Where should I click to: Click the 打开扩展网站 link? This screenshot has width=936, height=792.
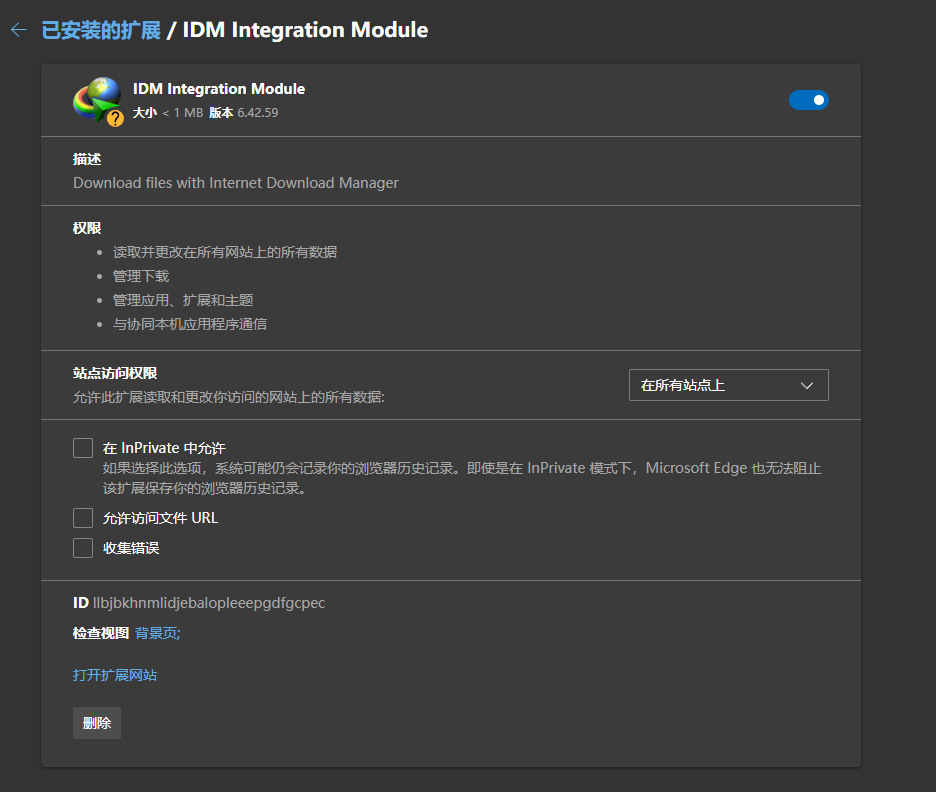[115, 675]
